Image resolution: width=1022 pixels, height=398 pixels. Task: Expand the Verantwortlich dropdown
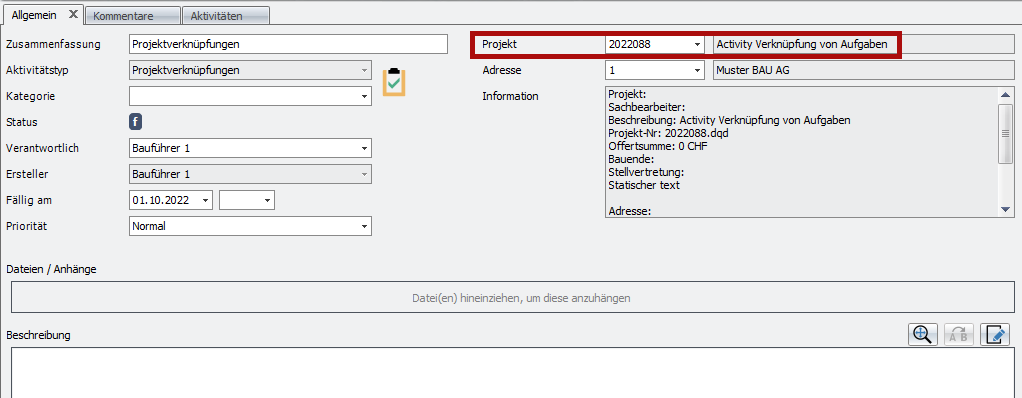[x=364, y=149]
